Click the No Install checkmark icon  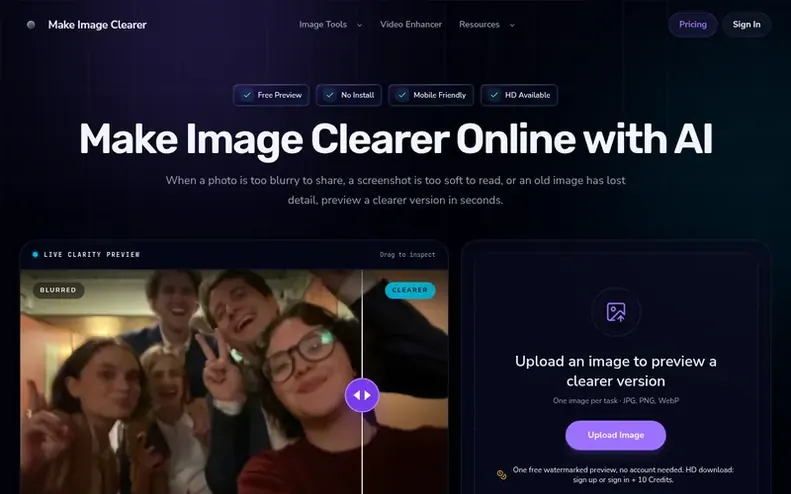(330, 95)
